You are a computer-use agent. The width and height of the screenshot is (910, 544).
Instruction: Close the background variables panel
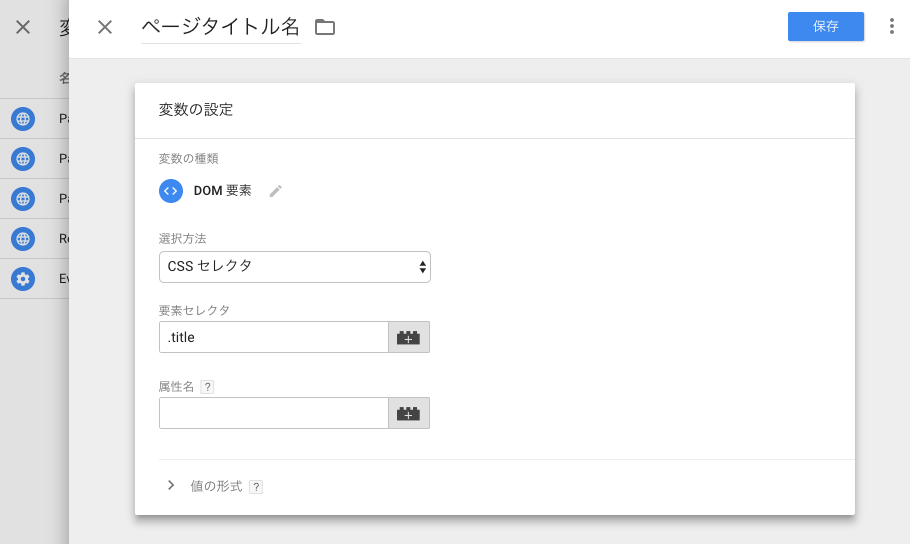[x=23, y=27]
